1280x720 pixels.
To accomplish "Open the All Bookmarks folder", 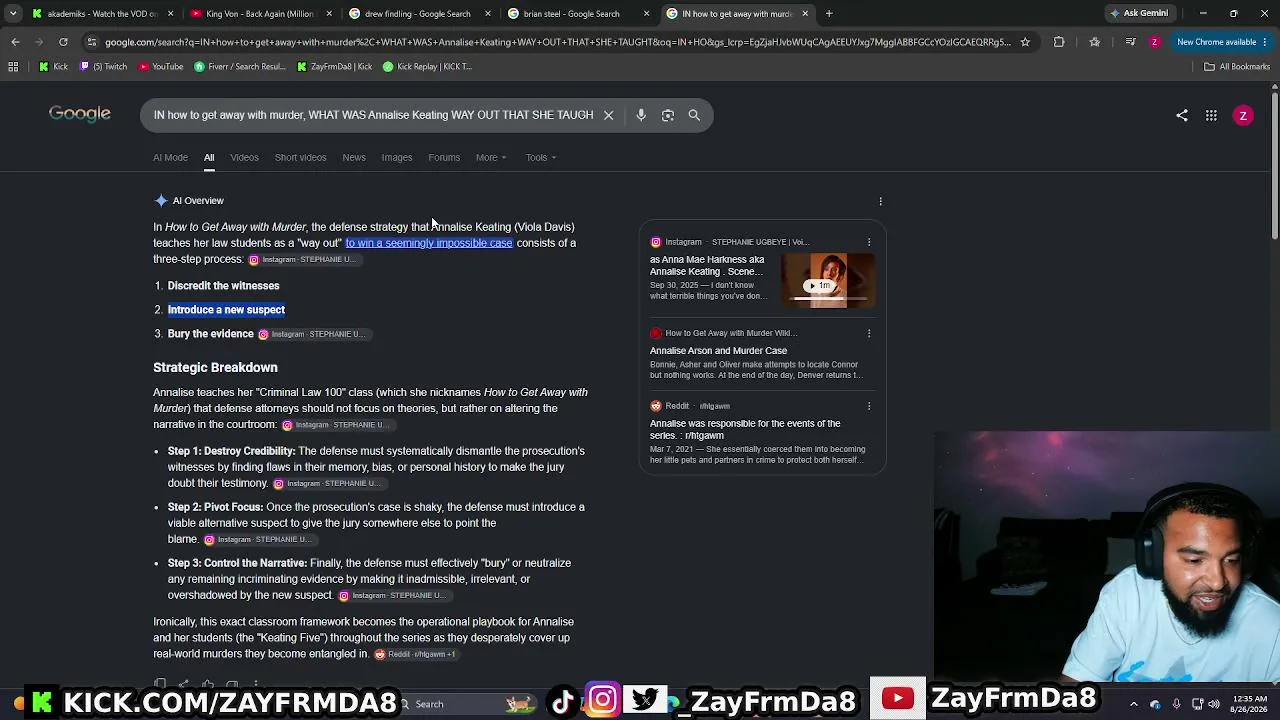I will pos(1236,67).
